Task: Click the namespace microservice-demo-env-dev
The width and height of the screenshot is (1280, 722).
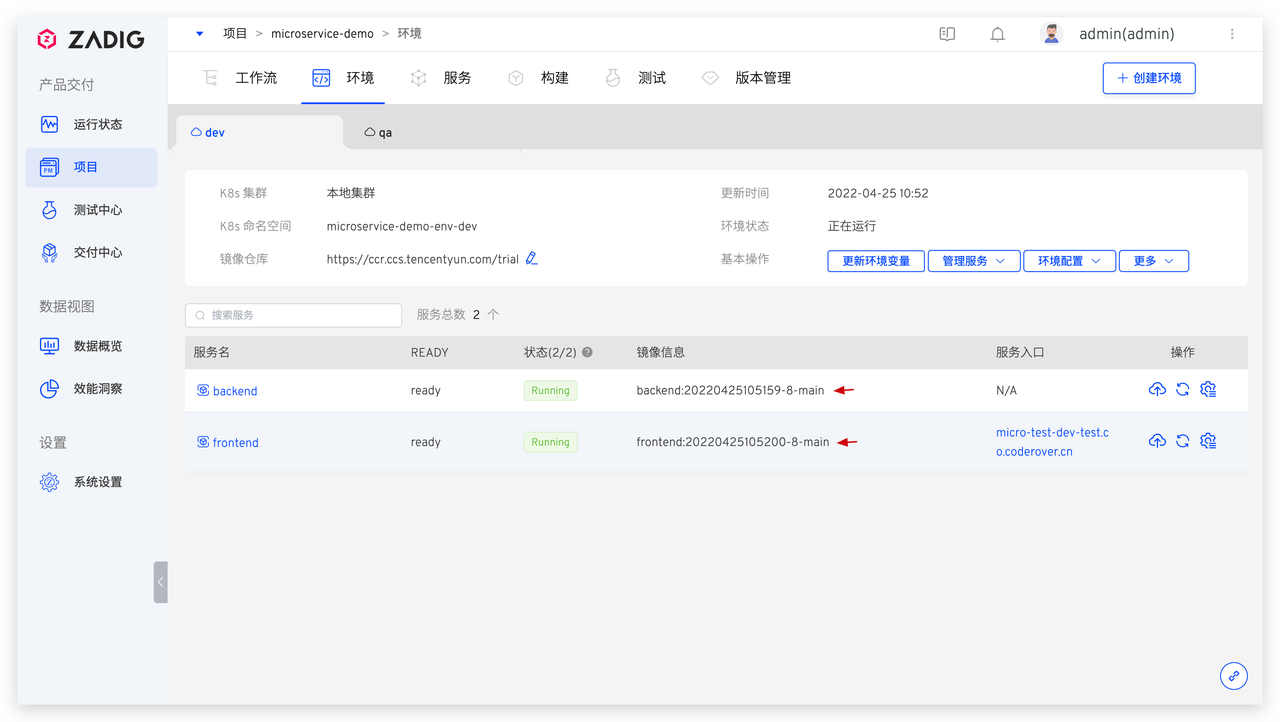Action: coord(402,226)
